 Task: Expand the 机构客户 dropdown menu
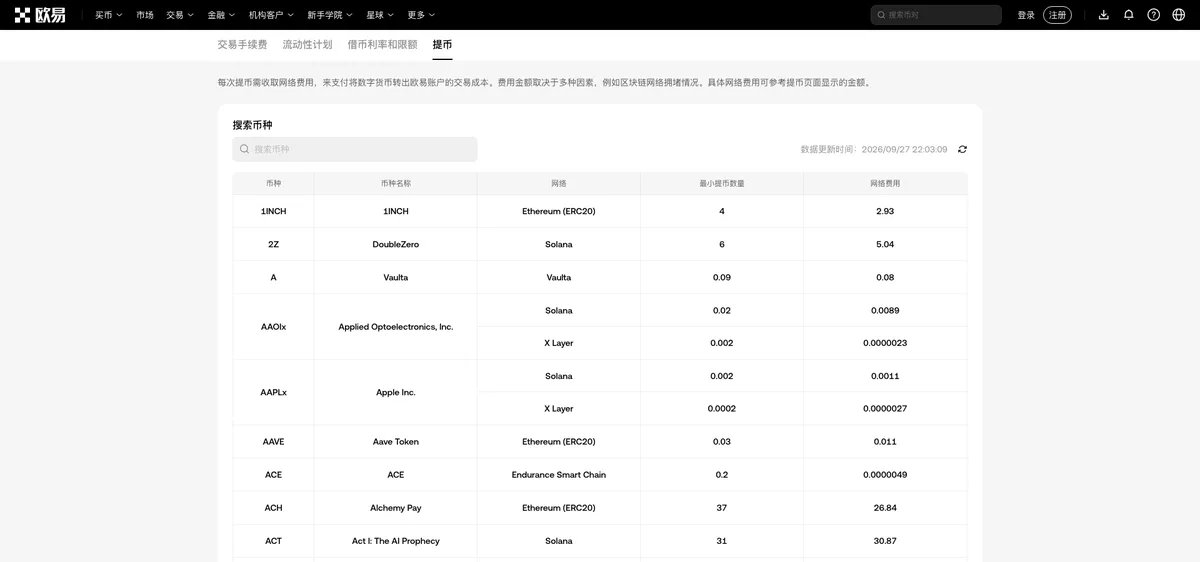pos(271,15)
